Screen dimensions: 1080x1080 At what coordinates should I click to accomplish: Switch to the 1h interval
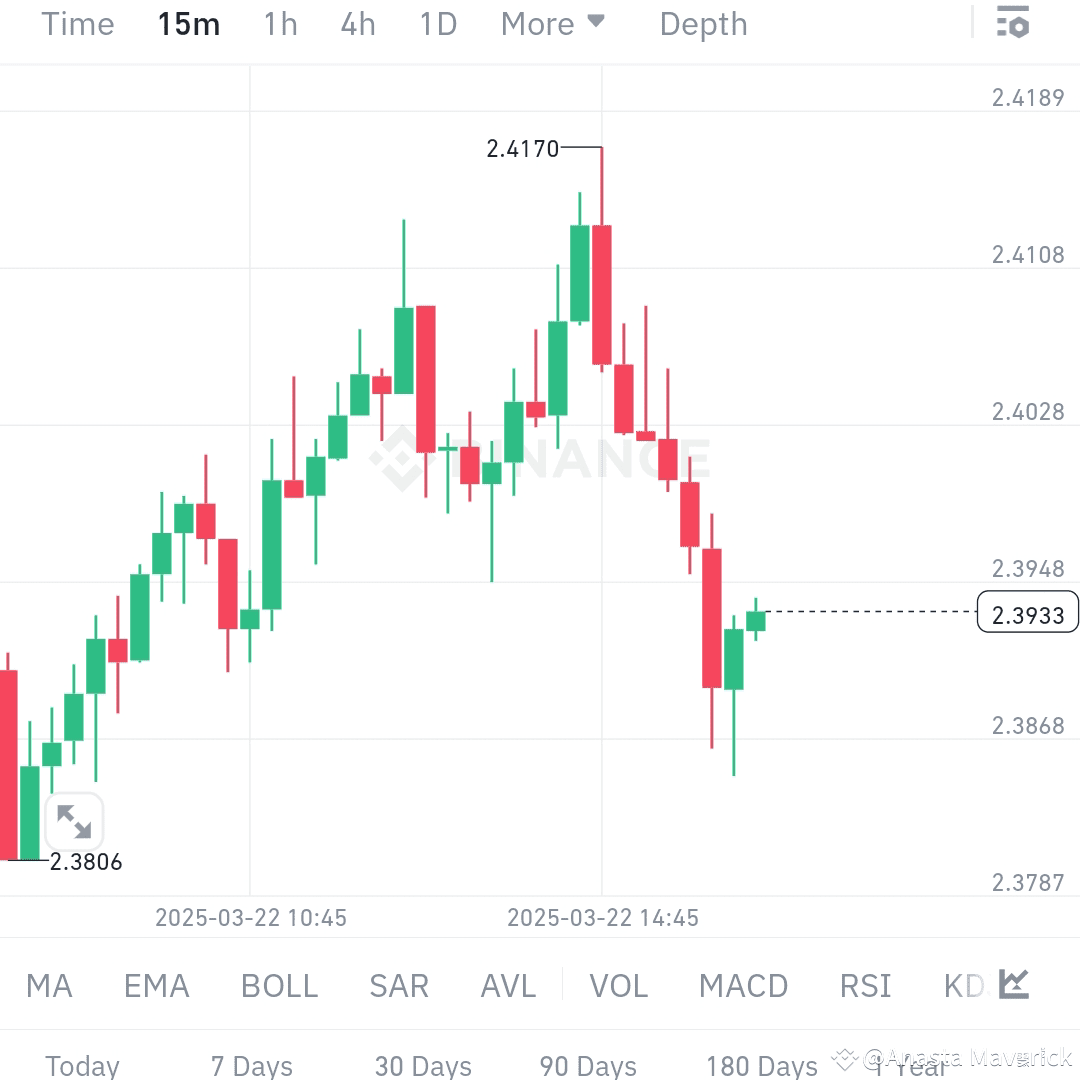279,23
